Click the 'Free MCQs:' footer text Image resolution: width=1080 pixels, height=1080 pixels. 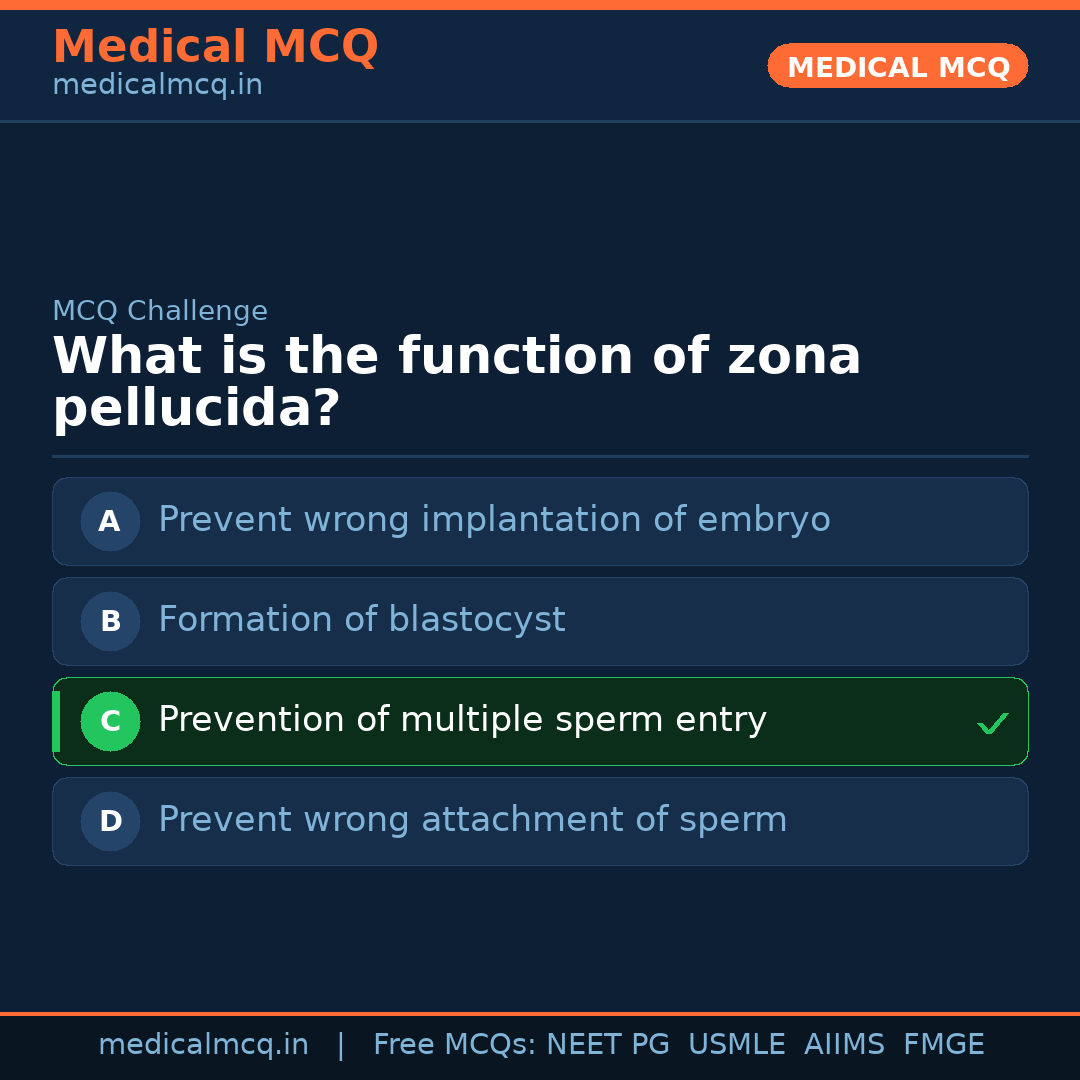tap(455, 1045)
